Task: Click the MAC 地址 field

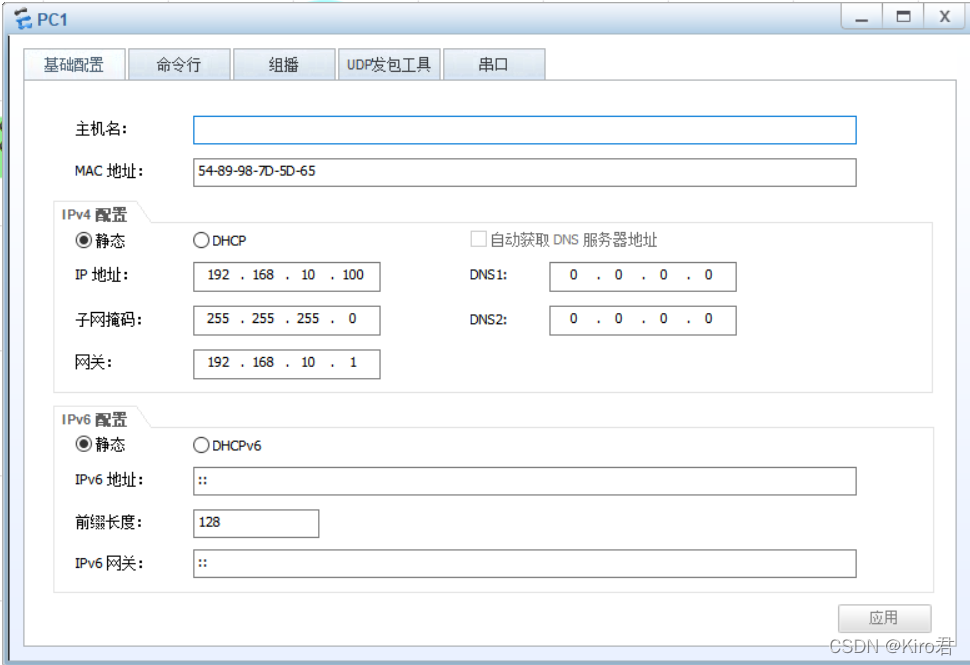Action: 525,172
